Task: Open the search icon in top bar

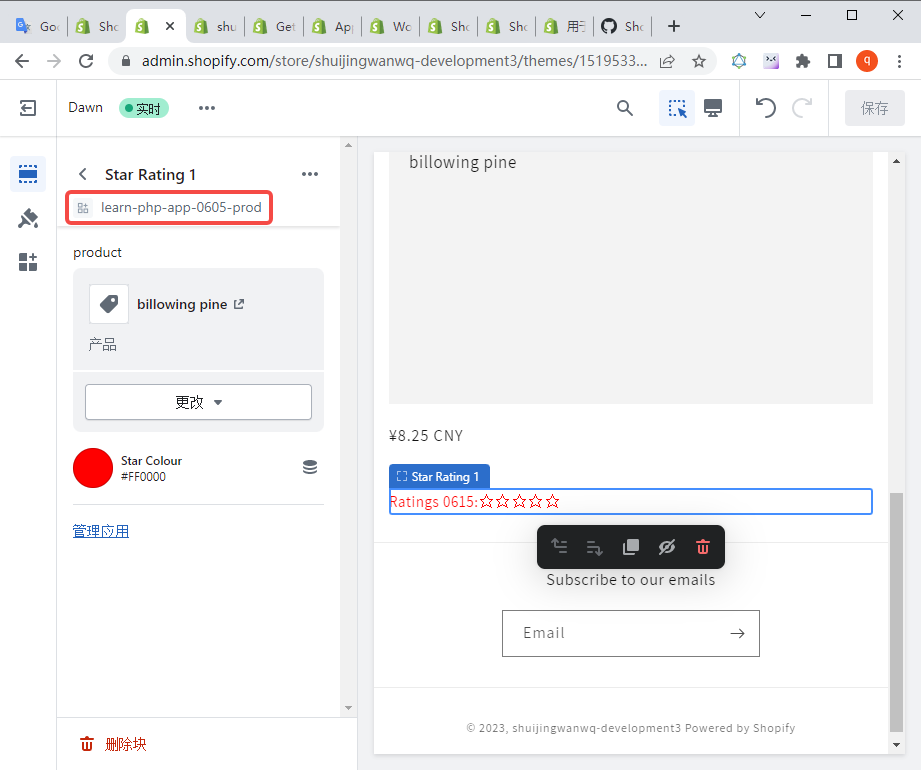Action: pos(625,108)
